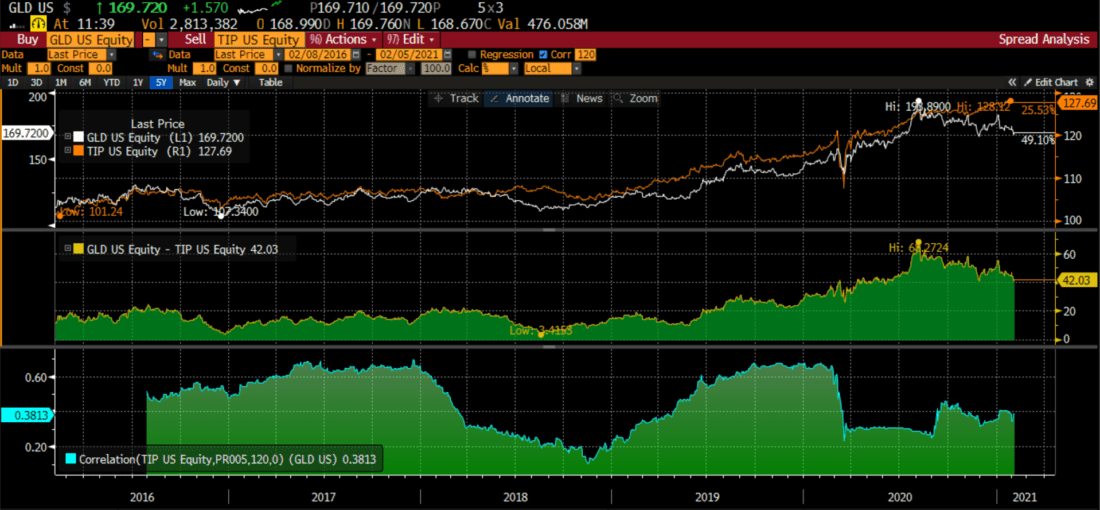Switch to Table view
The width and height of the screenshot is (1100, 510).
[271, 82]
